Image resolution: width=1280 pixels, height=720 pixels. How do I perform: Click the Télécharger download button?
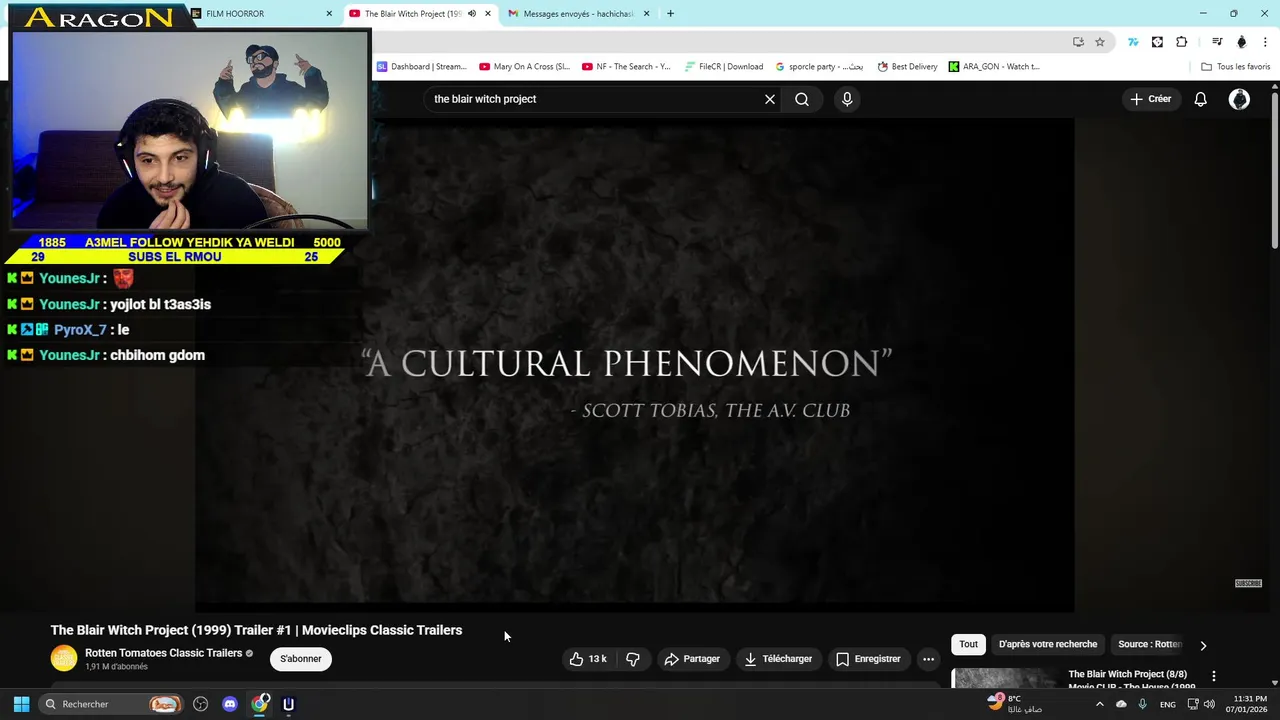click(778, 659)
